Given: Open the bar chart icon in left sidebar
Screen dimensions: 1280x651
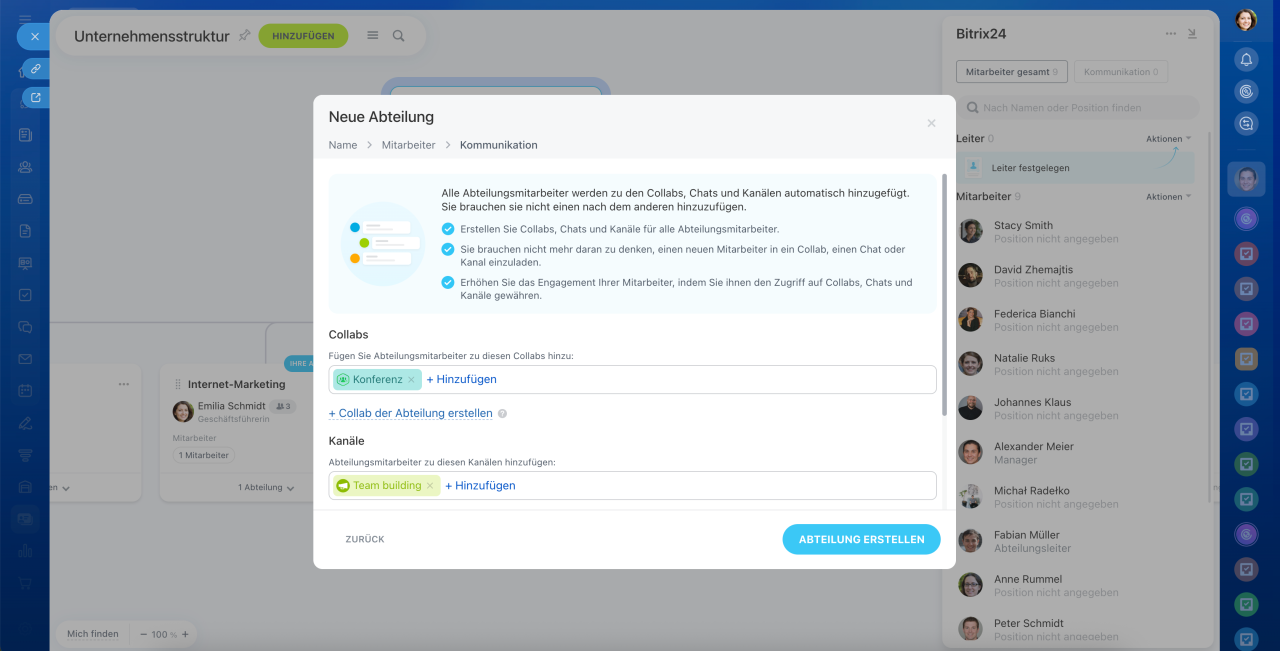Looking at the screenshot, I should click(x=25, y=551).
